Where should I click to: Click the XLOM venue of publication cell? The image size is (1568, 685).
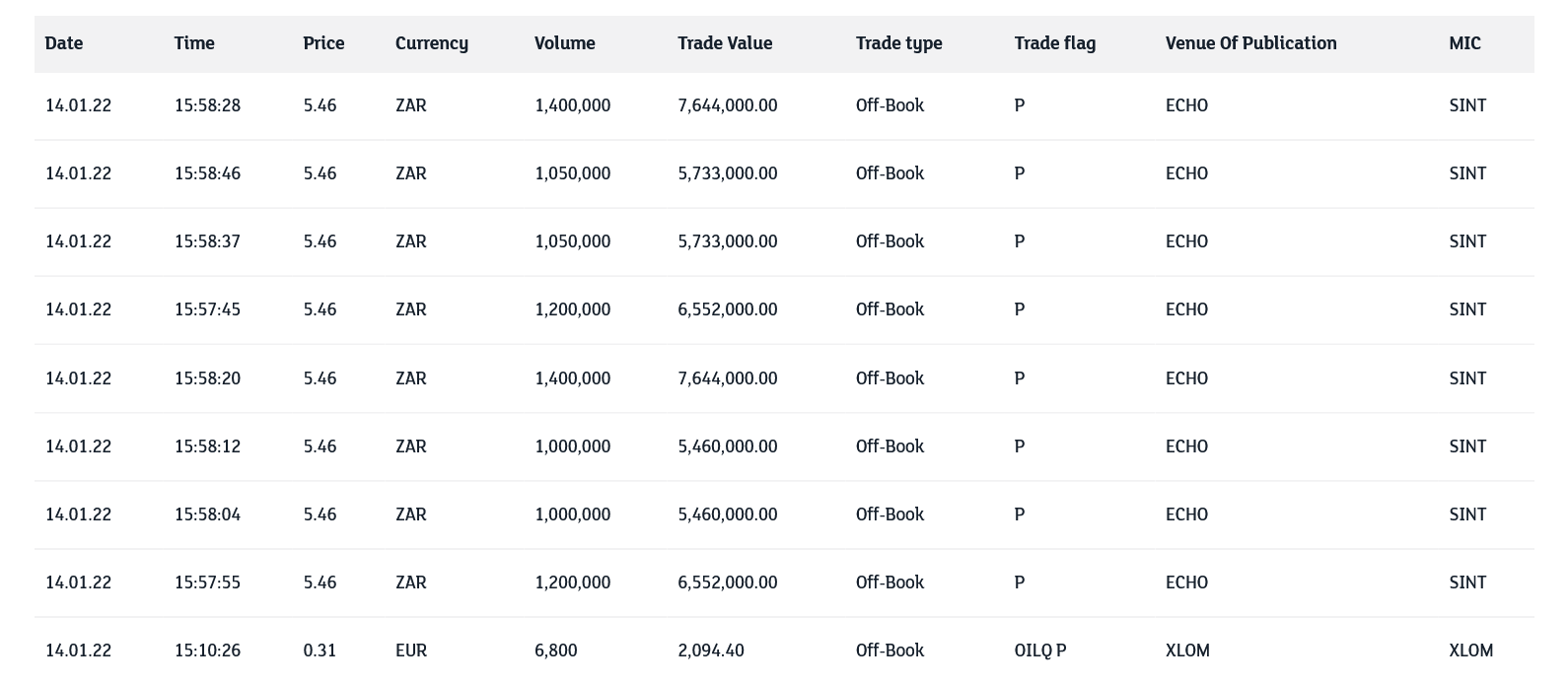[1186, 651]
